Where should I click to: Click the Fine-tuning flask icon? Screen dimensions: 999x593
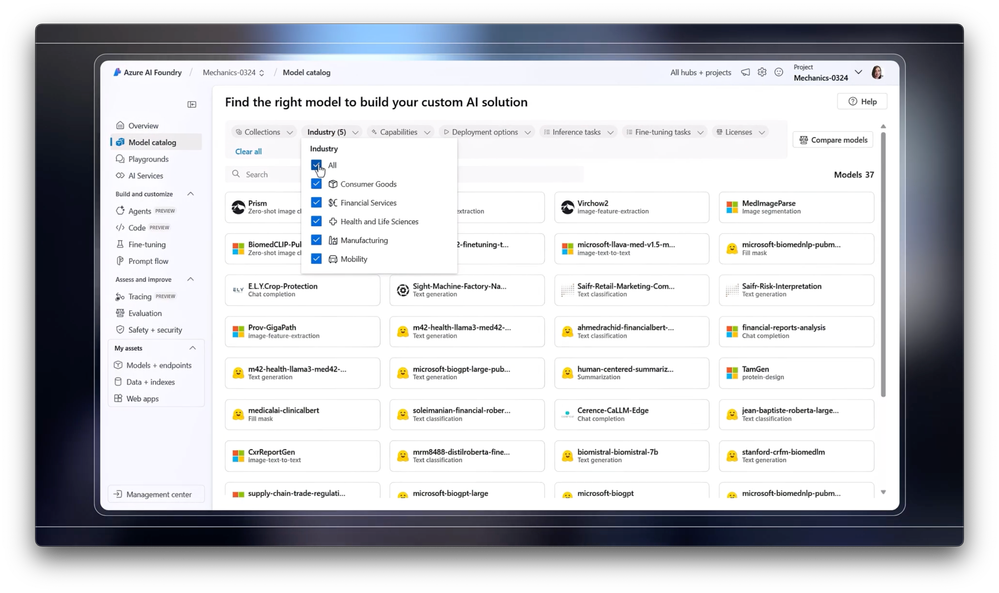coord(120,244)
